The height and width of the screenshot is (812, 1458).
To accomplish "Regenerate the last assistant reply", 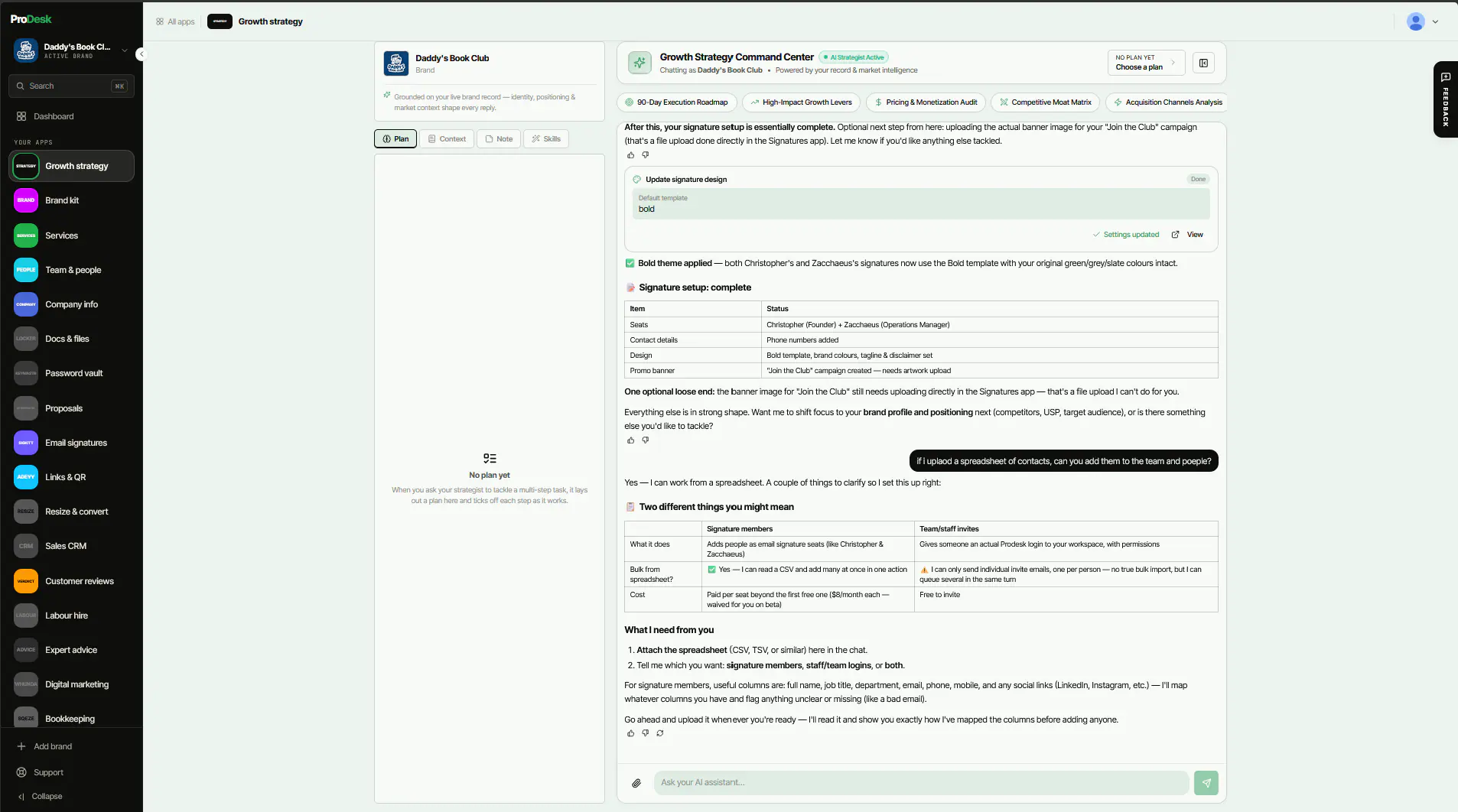I will coord(660,733).
